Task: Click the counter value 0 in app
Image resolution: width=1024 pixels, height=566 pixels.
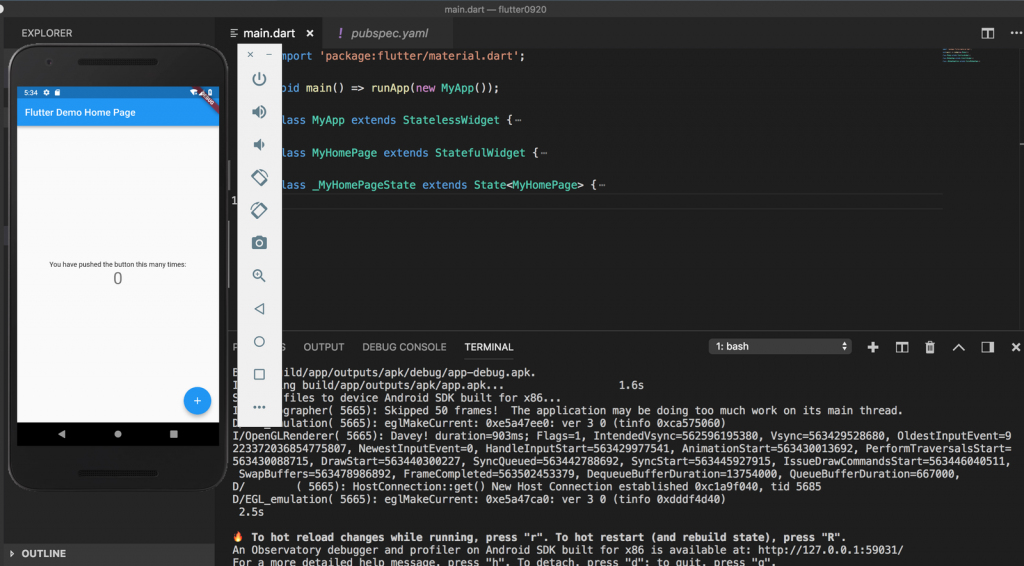Action: click(x=118, y=279)
